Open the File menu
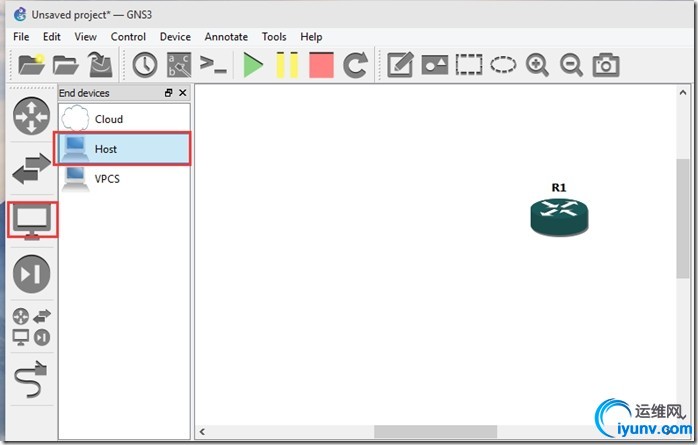 point(21,37)
